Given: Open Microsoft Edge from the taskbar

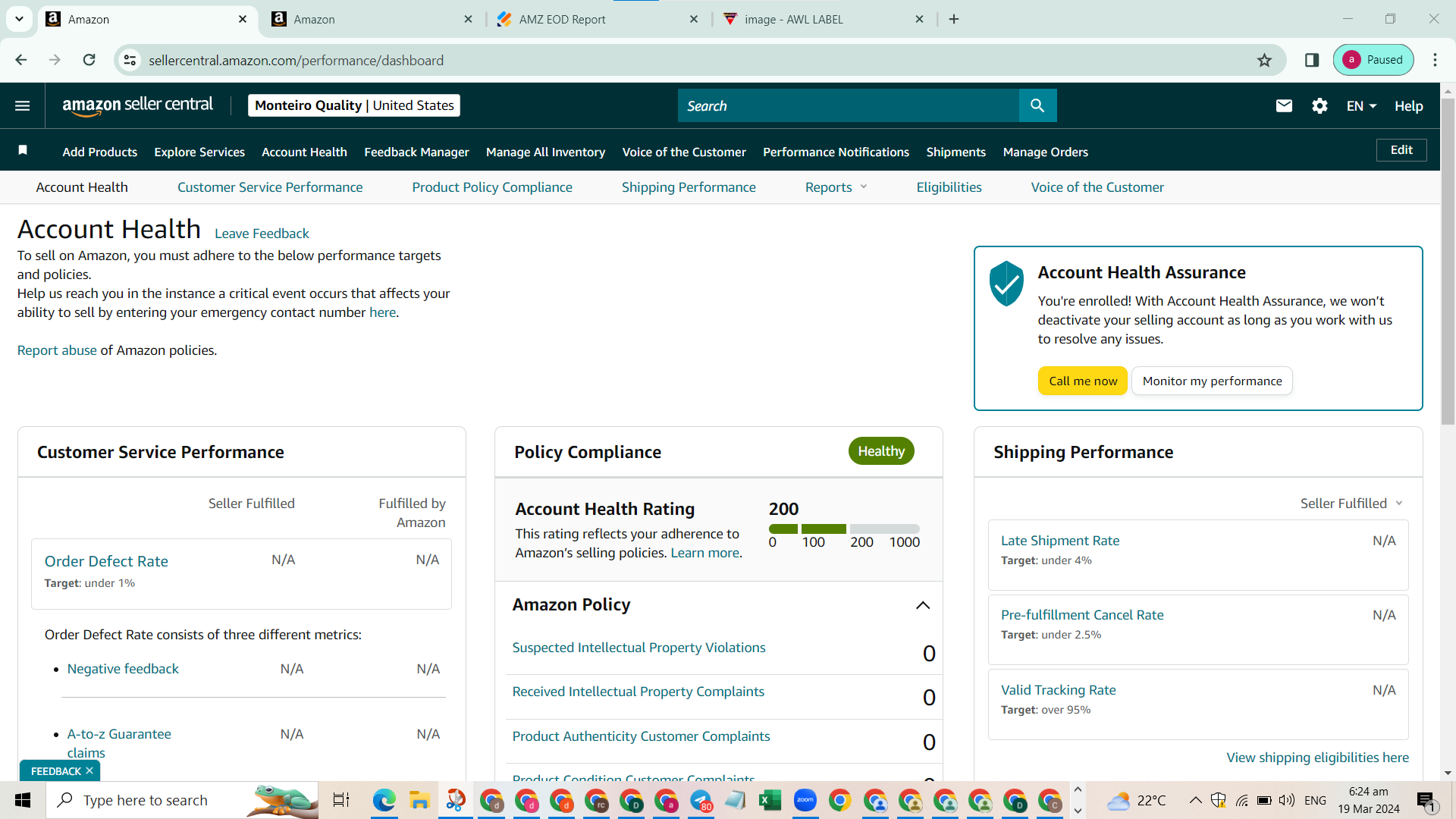Looking at the screenshot, I should click(384, 800).
